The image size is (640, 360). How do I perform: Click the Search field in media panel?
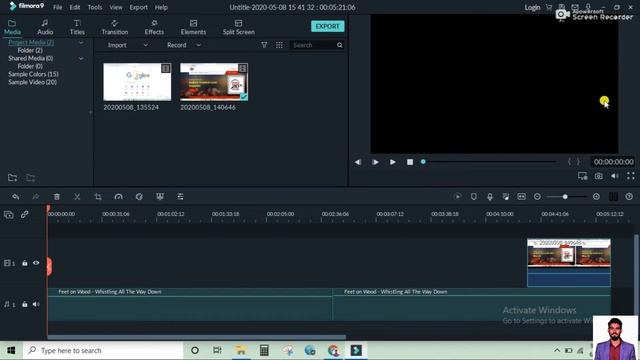click(313, 45)
